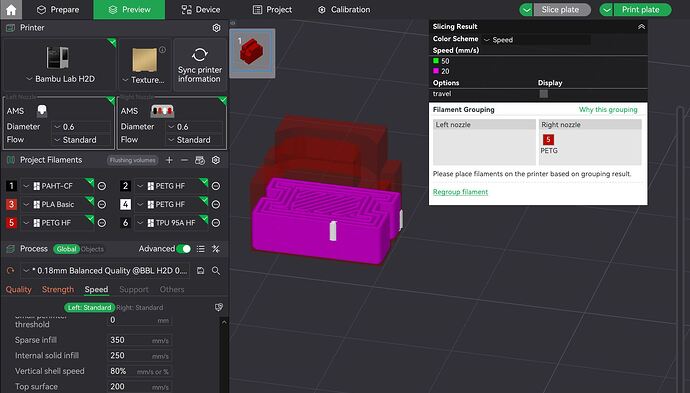Open Print plate dropdown arrow
690x393 pixels.
(606, 10)
